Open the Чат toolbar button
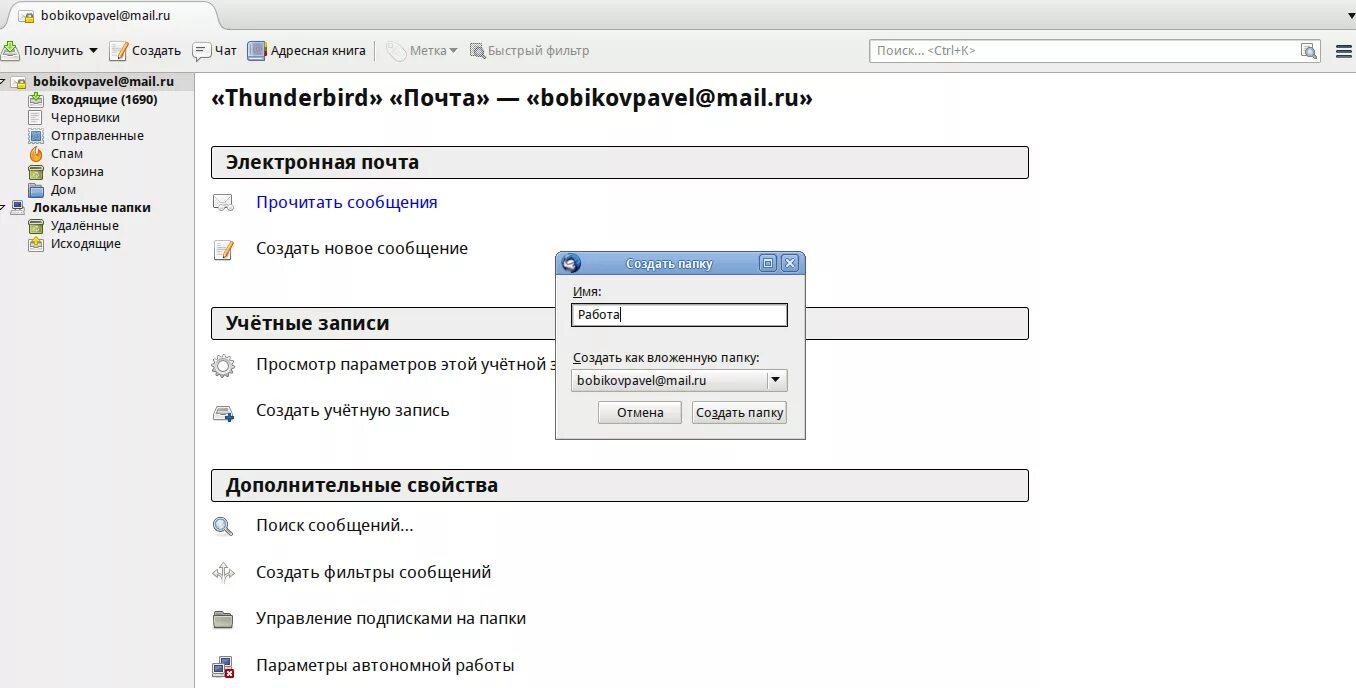Viewport: 1356px width, 688px height. pyautogui.click(x=215, y=50)
